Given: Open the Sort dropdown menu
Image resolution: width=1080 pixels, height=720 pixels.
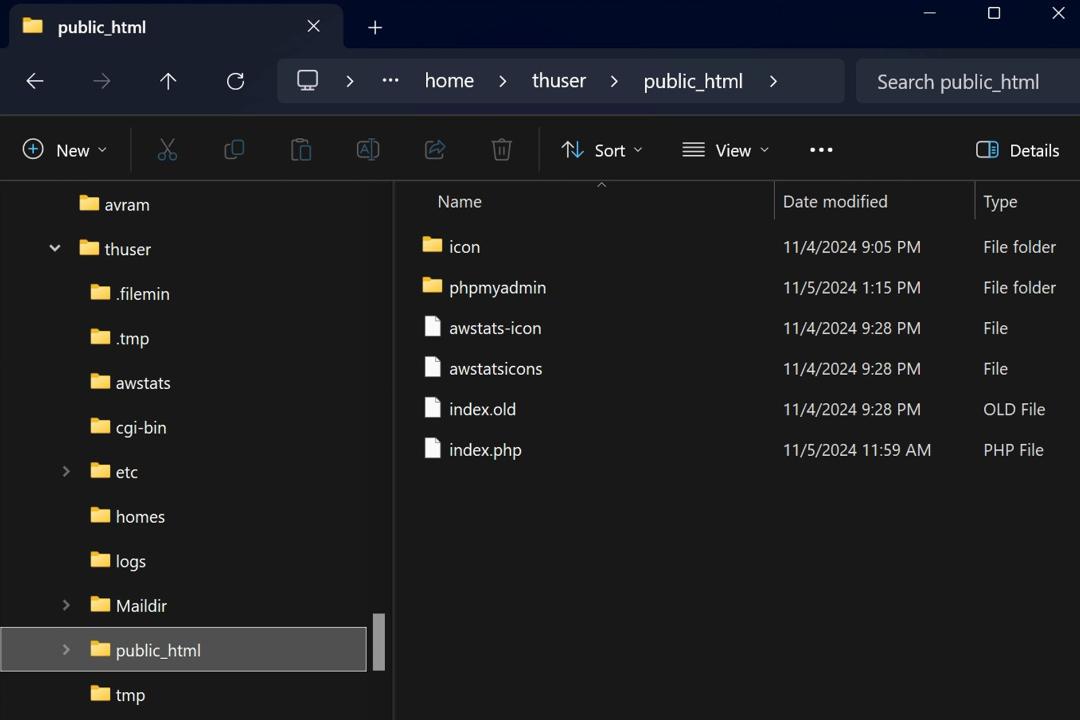Looking at the screenshot, I should point(602,150).
